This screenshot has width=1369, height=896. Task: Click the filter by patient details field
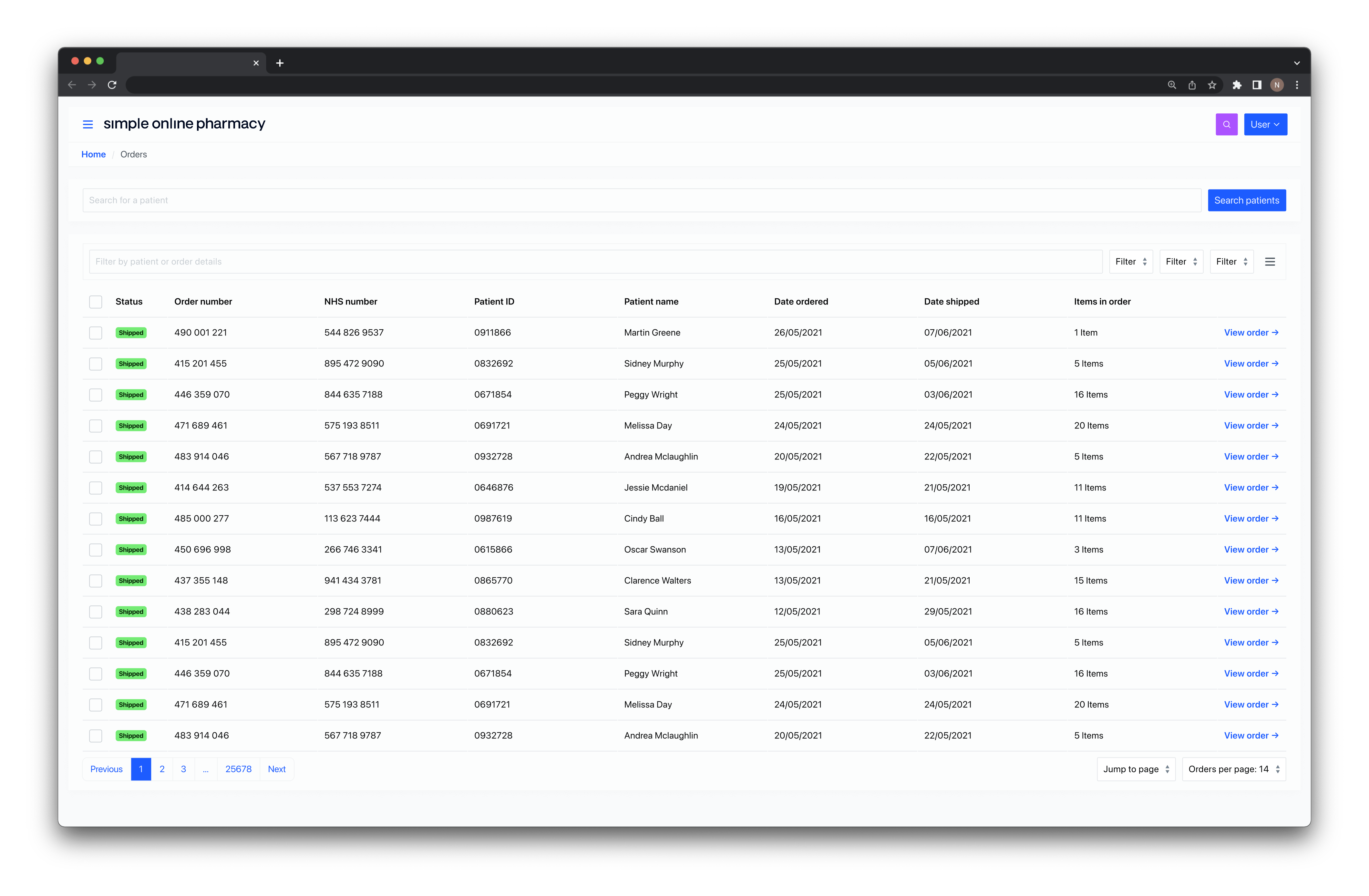coord(595,262)
